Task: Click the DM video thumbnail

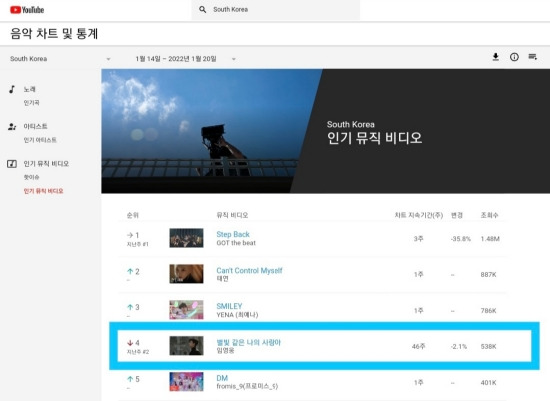Action: tap(186, 381)
